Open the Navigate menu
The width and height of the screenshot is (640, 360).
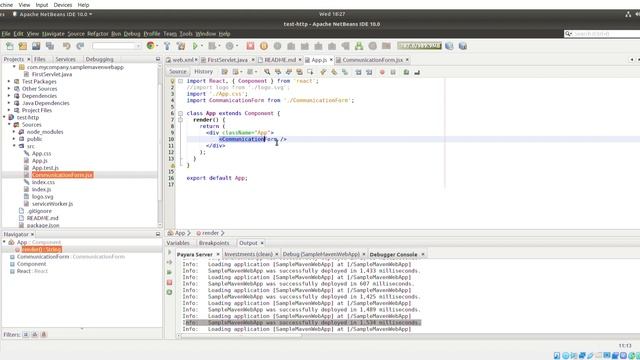(53, 34)
